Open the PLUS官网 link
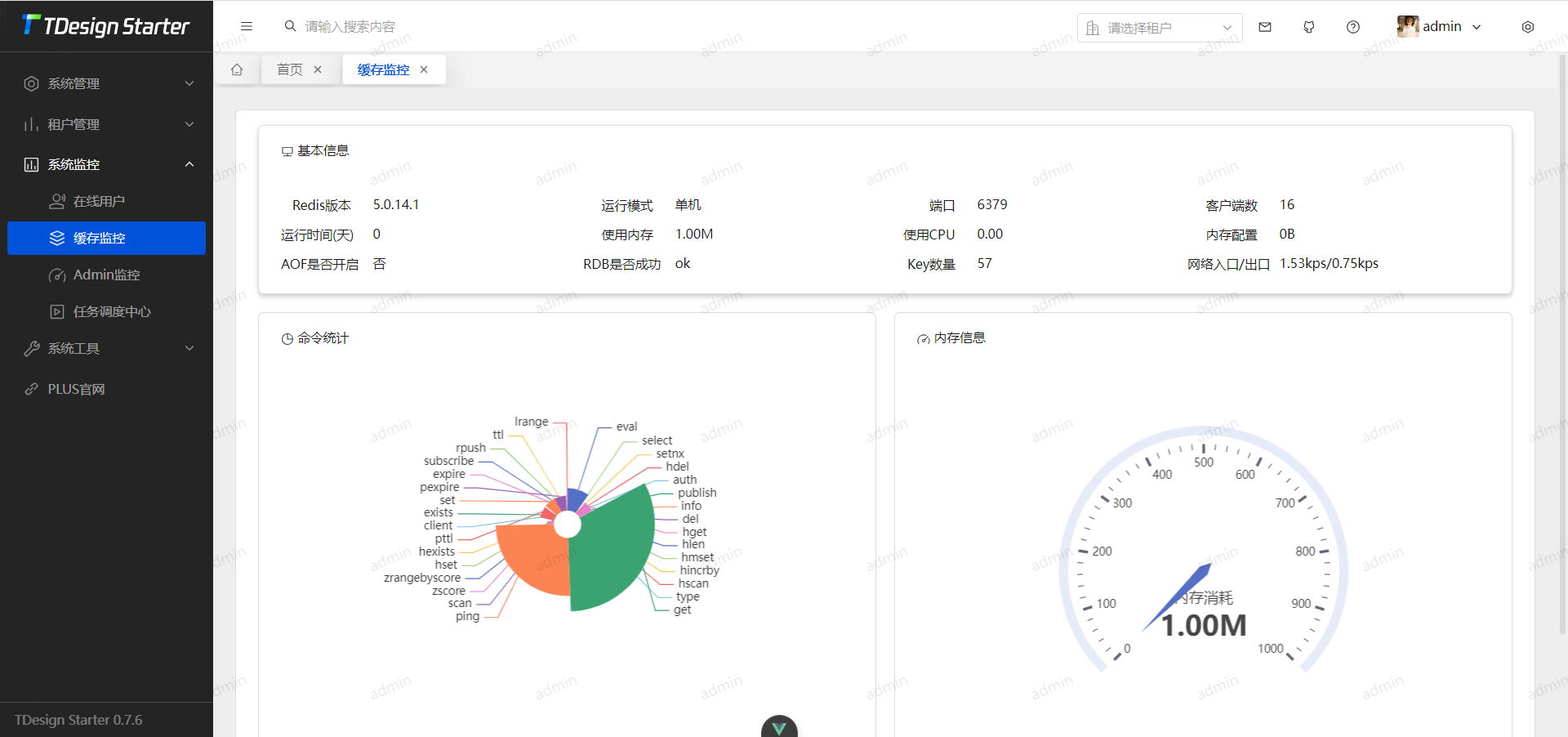Viewport: 1568px width, 737px height. pos(106,389)
